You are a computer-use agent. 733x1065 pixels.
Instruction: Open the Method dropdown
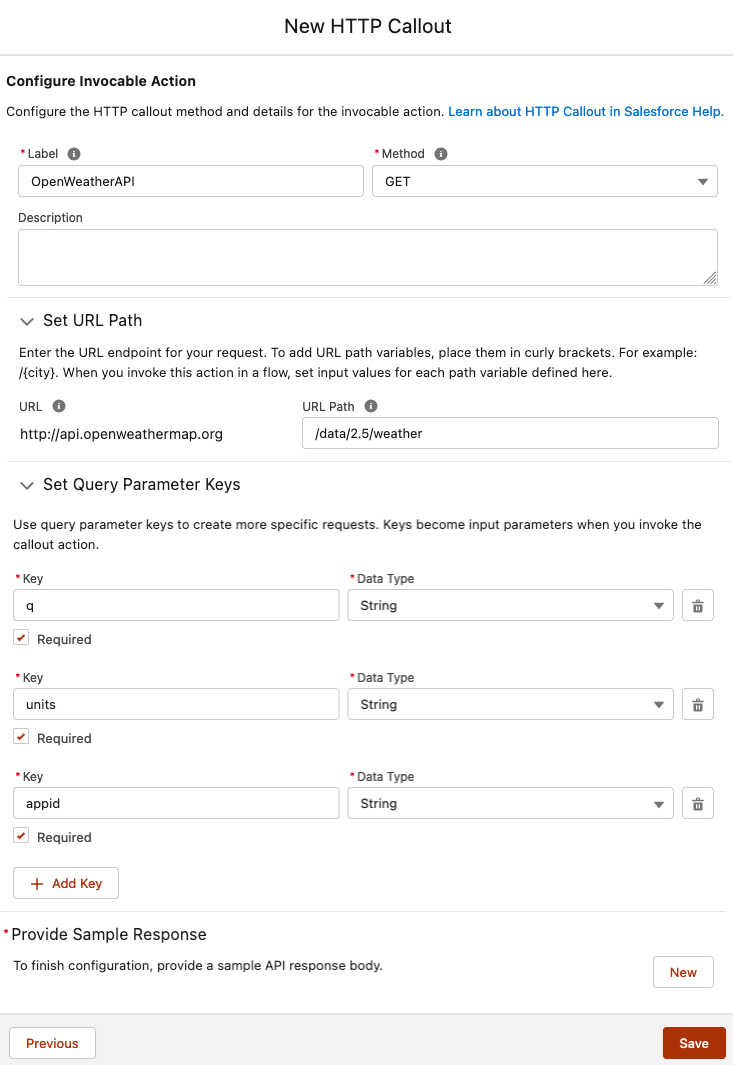click(545, 182)
